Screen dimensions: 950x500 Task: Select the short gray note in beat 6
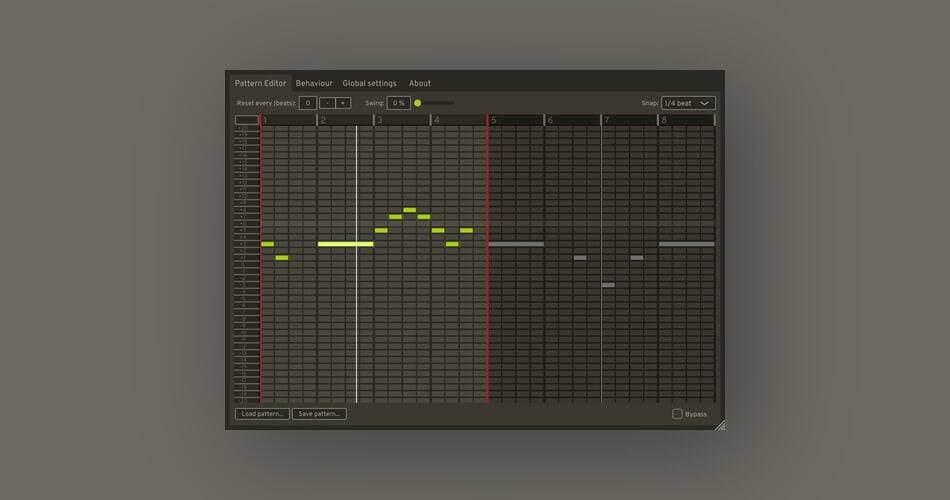[x=580, y=258]
